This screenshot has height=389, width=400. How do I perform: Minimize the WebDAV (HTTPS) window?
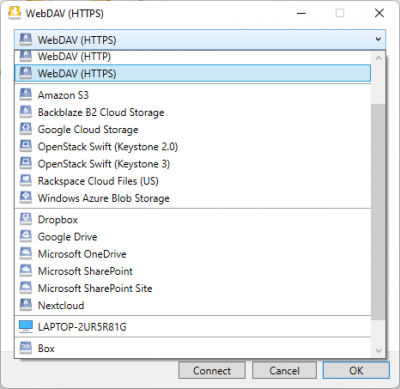tap(301, 13)
